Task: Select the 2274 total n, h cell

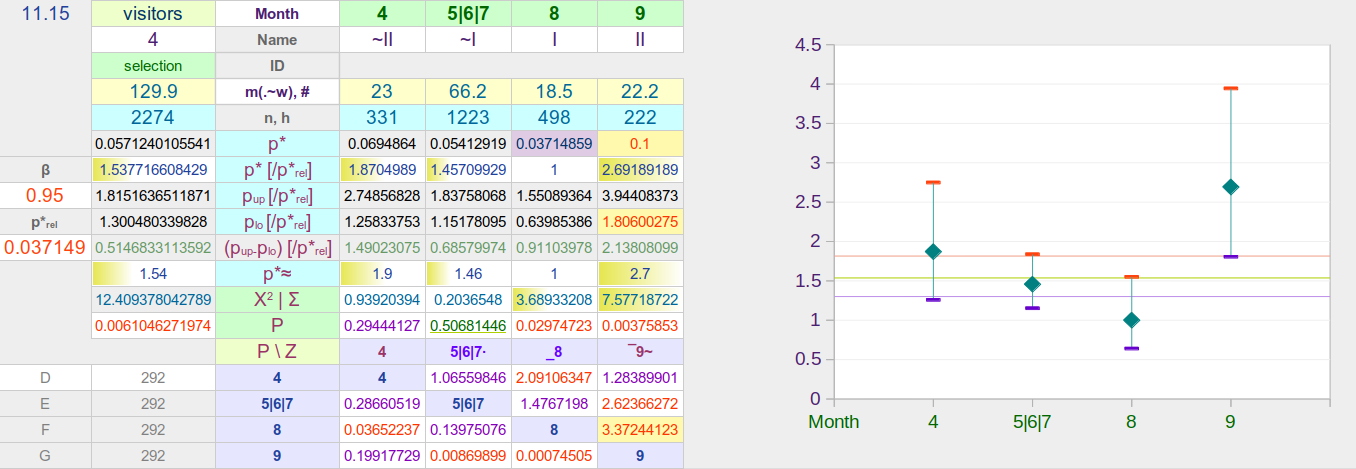Action: (153, 118)
